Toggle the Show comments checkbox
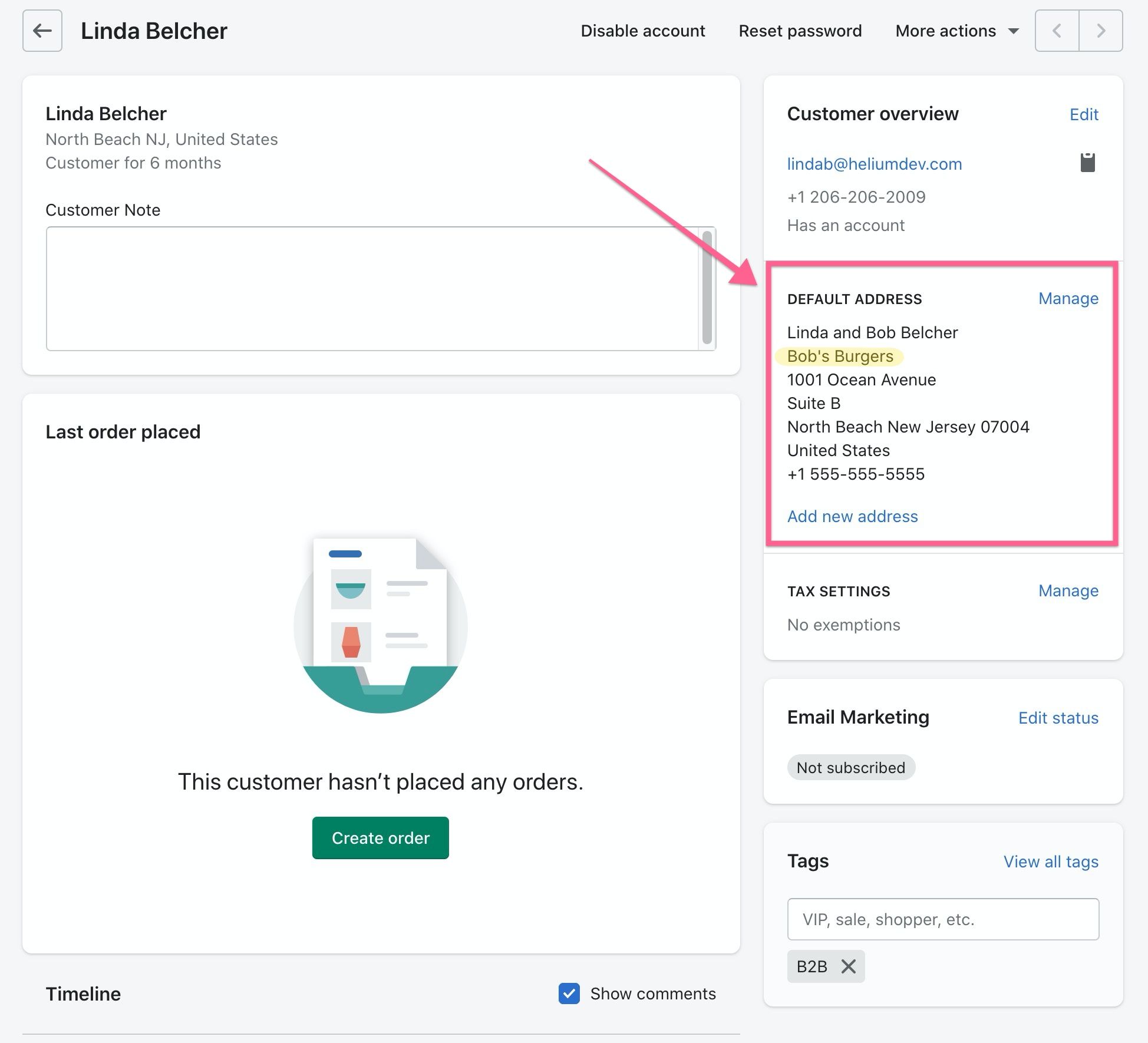This screenshot has width=1148, height=1043. (569, 994)
